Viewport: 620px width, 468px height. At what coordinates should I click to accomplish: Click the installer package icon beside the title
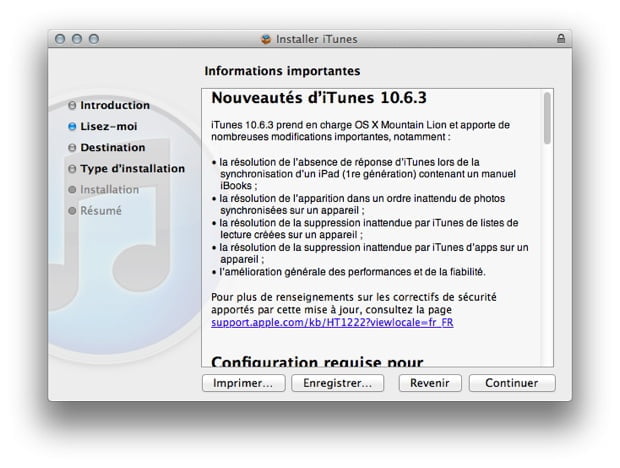point(266,39)
